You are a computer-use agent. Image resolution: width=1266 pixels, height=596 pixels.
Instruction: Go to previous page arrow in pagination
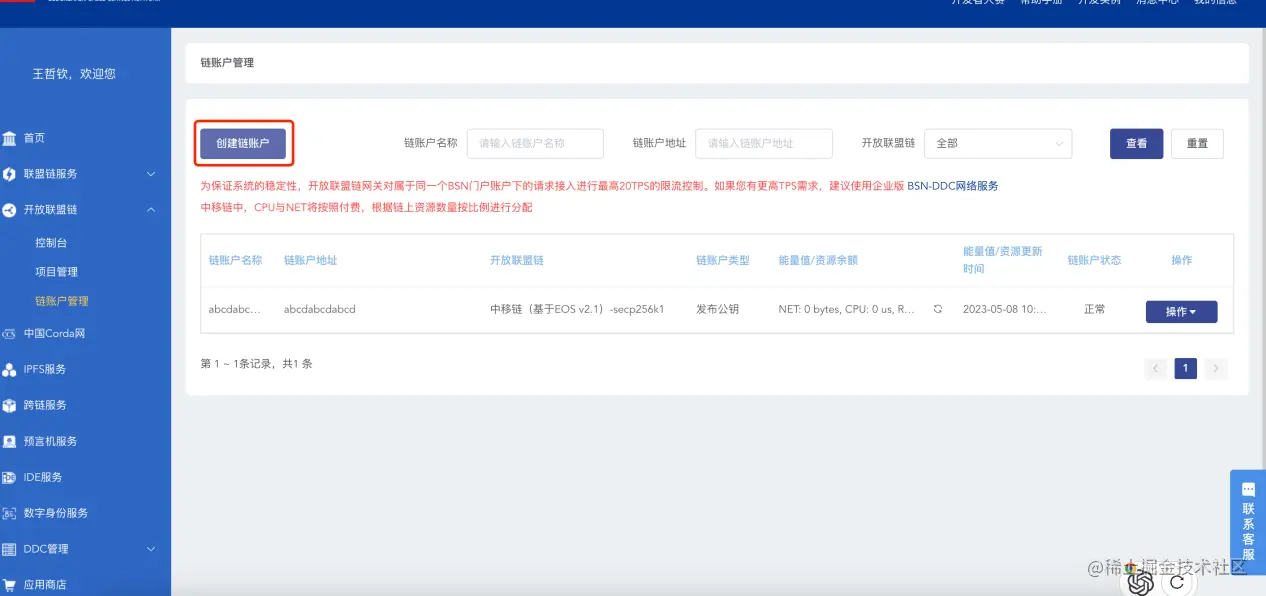(x=1156, y=368)
